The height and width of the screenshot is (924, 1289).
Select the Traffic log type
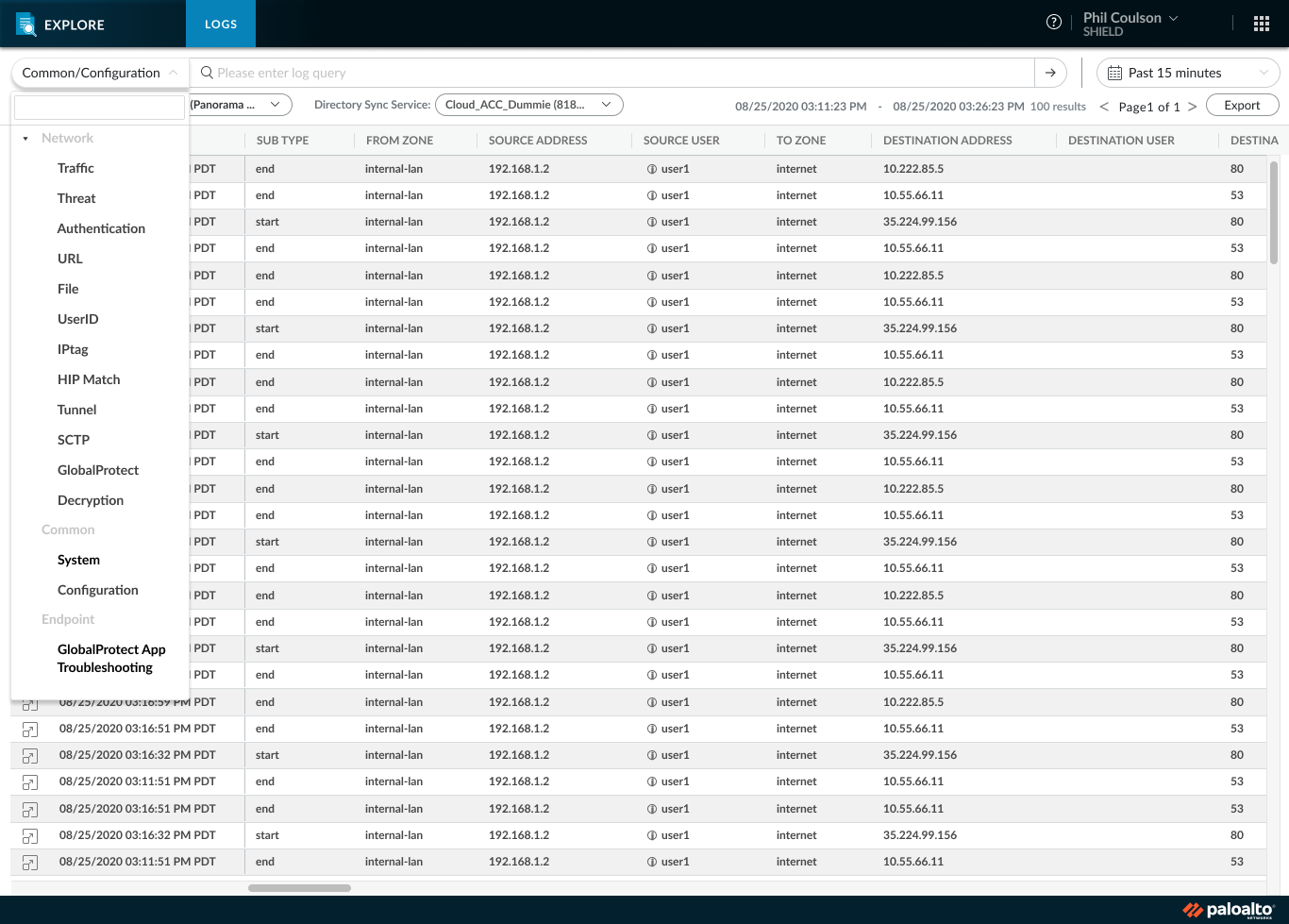(x=75, y=168)
